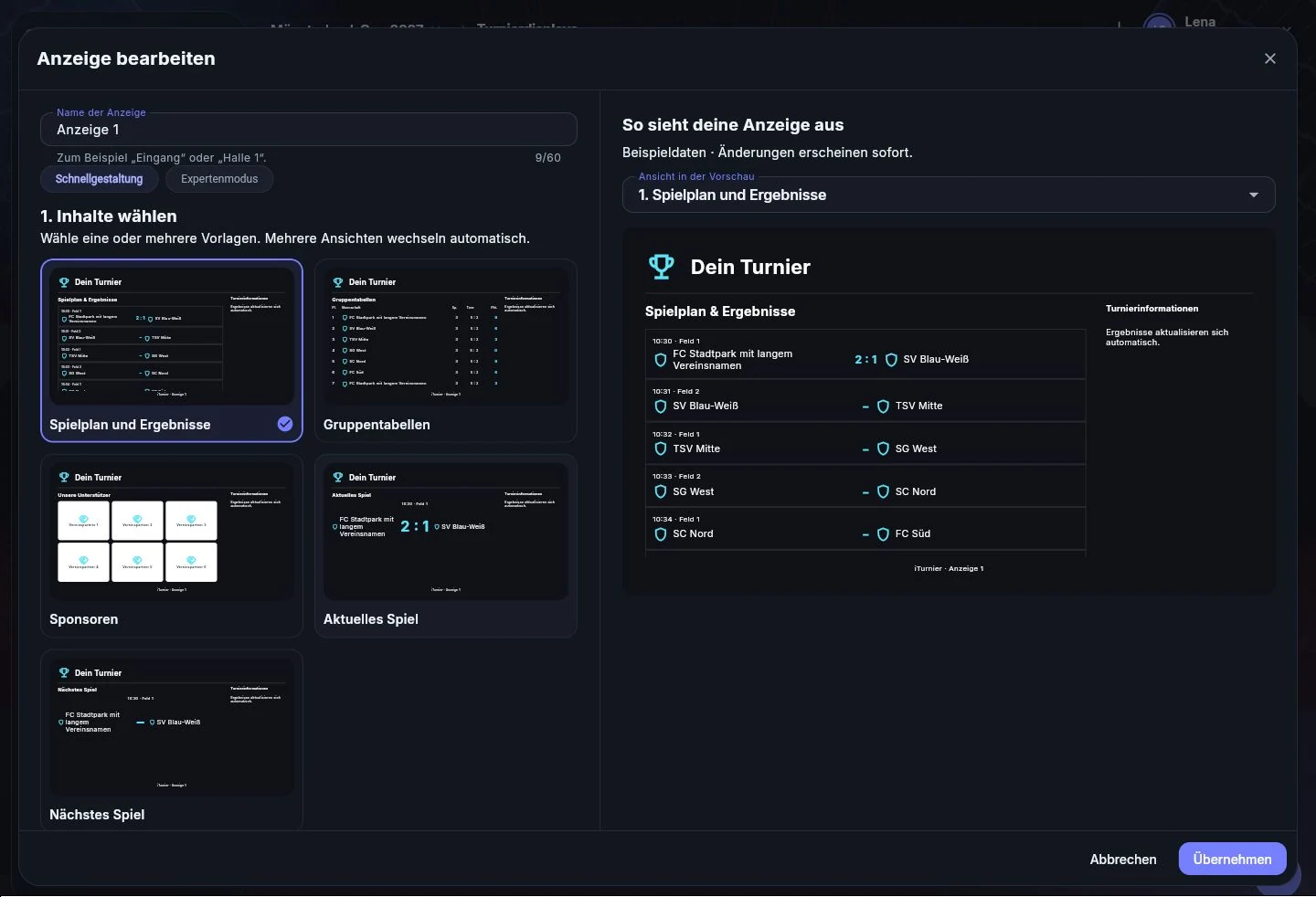Select the Aktuelles Spiel template card

(446, 546)
